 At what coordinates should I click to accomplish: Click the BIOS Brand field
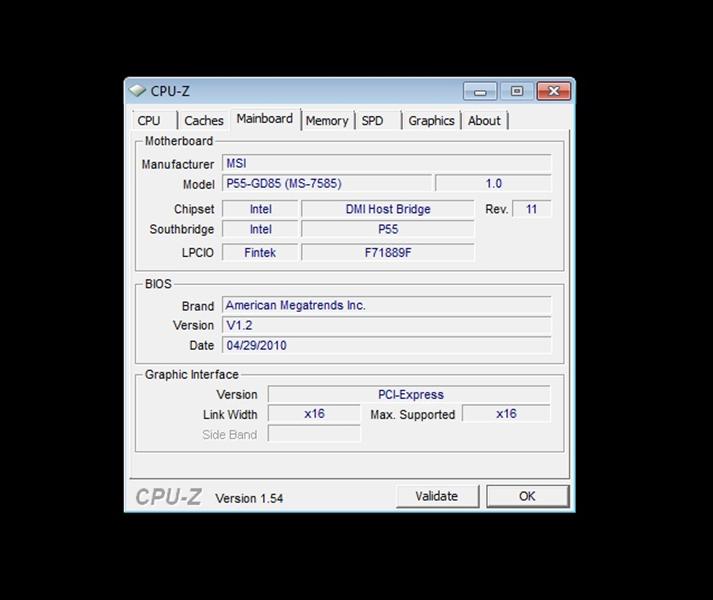(386, 306)
